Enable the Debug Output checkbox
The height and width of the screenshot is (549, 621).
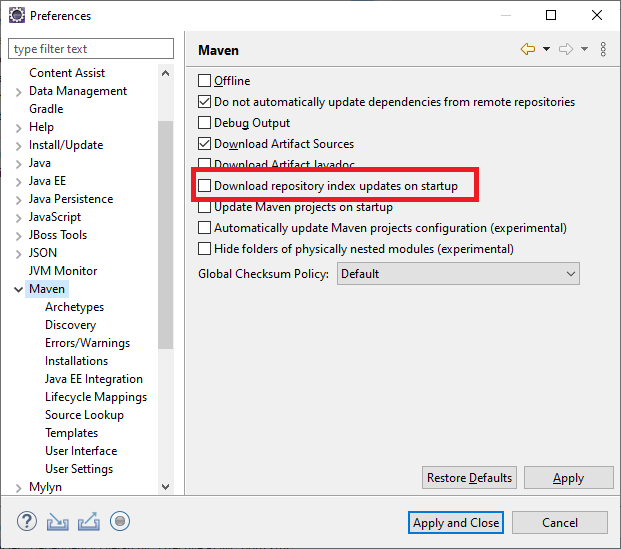tap(204, 123)
